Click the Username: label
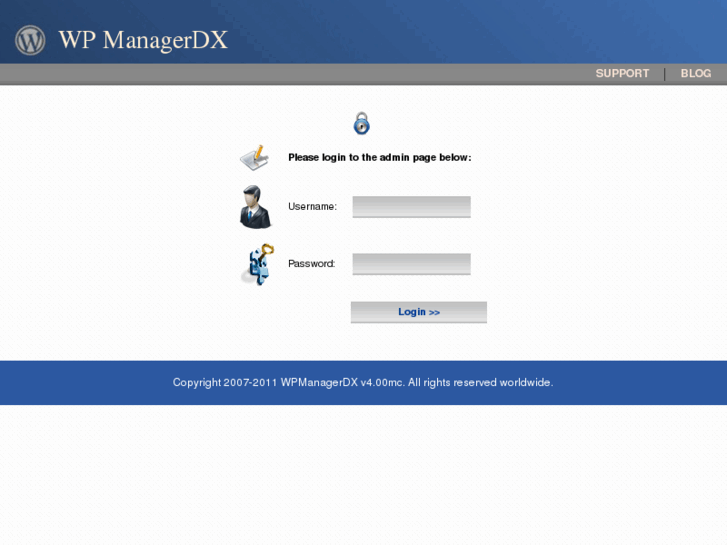727x545 pixels. click(312, 206)
